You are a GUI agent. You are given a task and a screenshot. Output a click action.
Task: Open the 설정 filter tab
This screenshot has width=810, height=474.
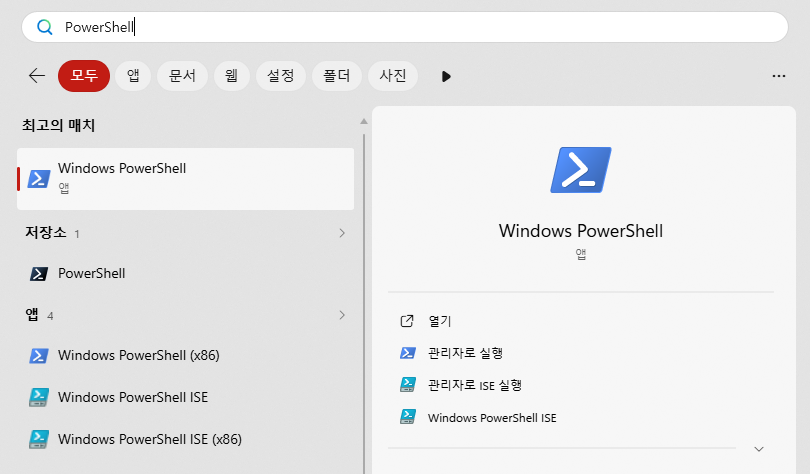pos(281,76)
